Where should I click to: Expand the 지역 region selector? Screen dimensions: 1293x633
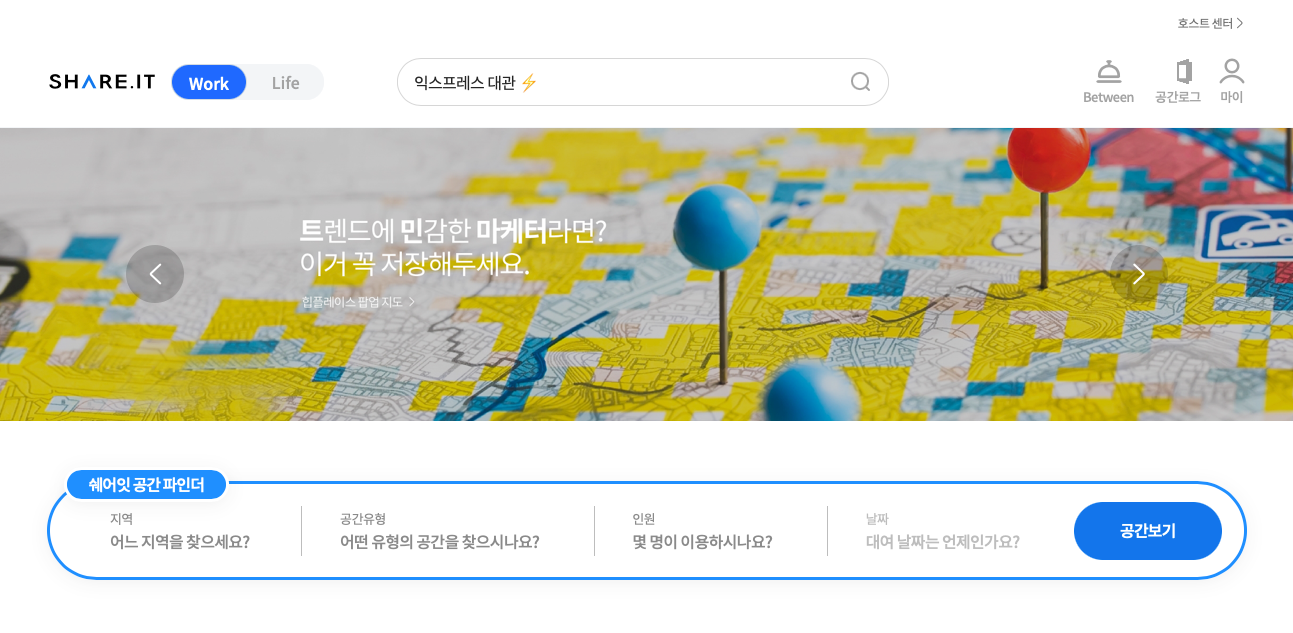180,531
